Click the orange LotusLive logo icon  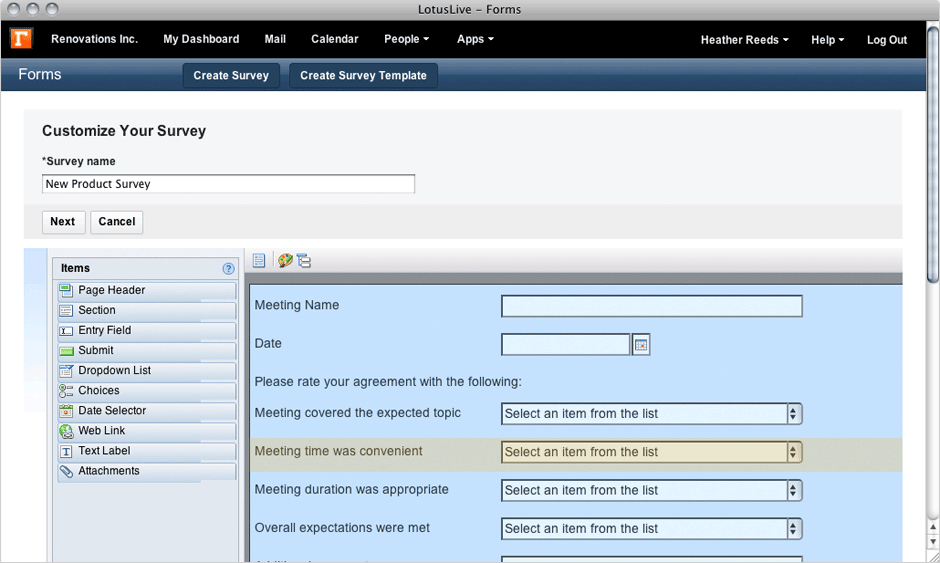coord(21,39)
